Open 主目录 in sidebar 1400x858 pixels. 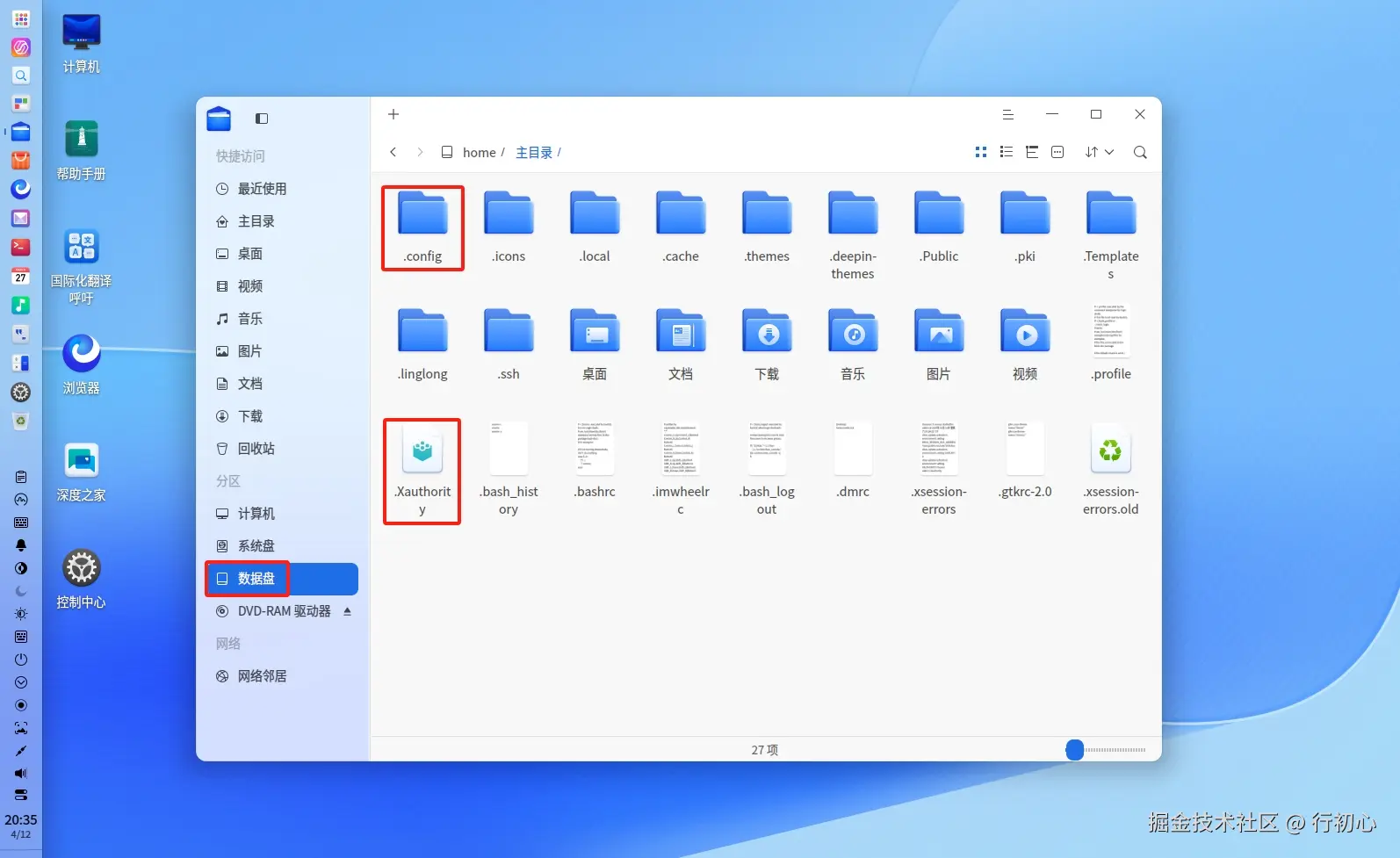click(x=282, y=221)
